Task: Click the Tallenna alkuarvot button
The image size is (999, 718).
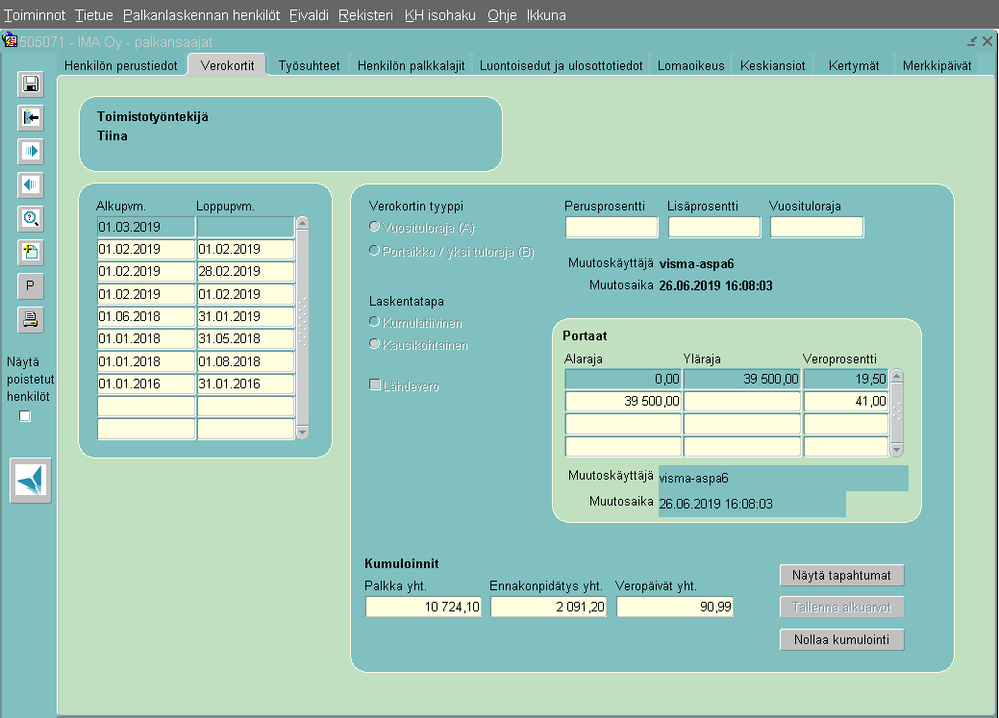Action: pos(842,607)
